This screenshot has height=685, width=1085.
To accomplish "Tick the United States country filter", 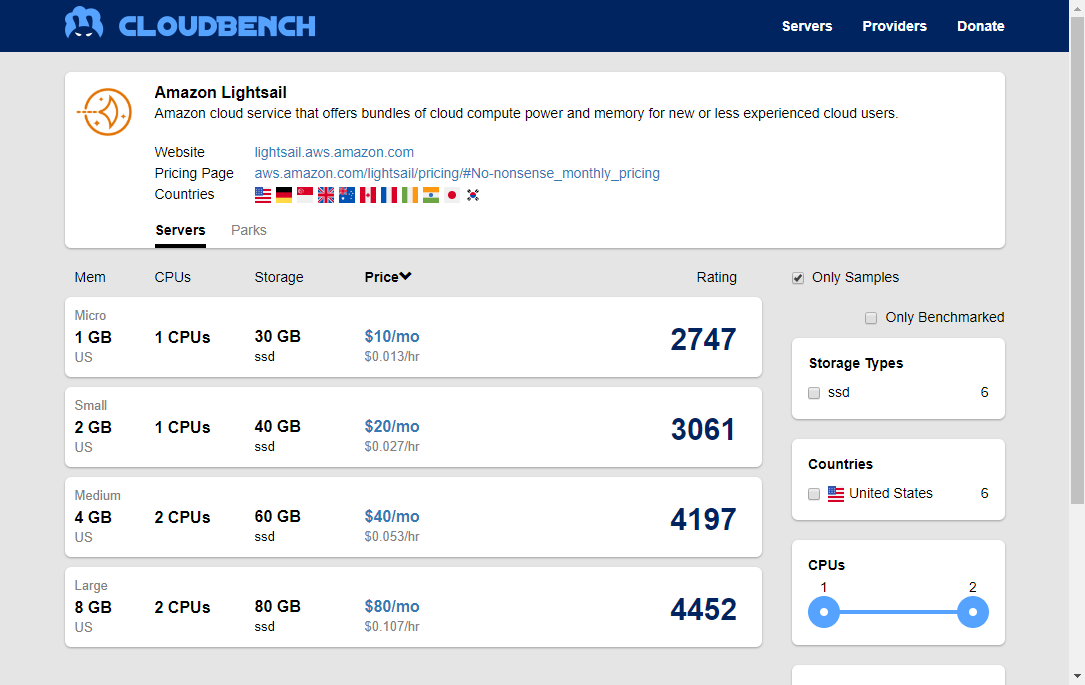I will (814, 494).
